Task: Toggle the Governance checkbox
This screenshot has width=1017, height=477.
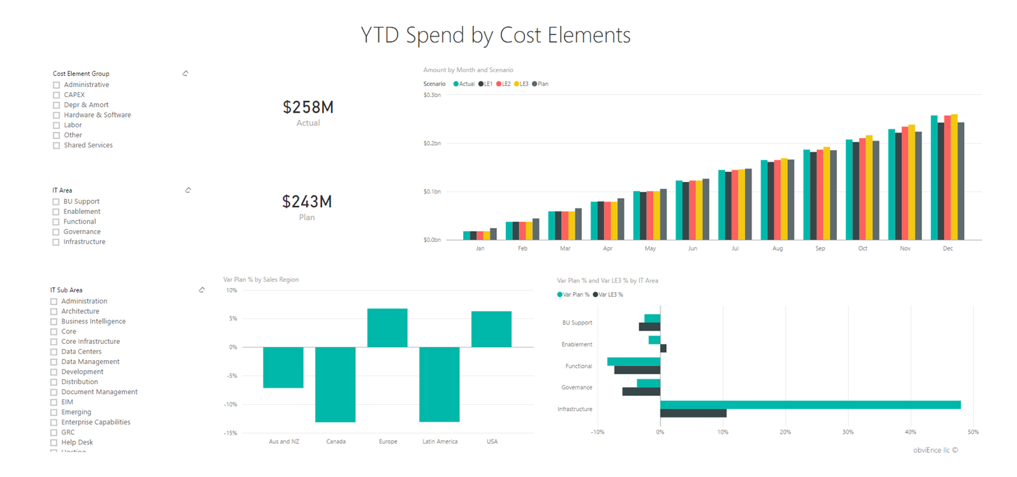Action: pos(56,232)
